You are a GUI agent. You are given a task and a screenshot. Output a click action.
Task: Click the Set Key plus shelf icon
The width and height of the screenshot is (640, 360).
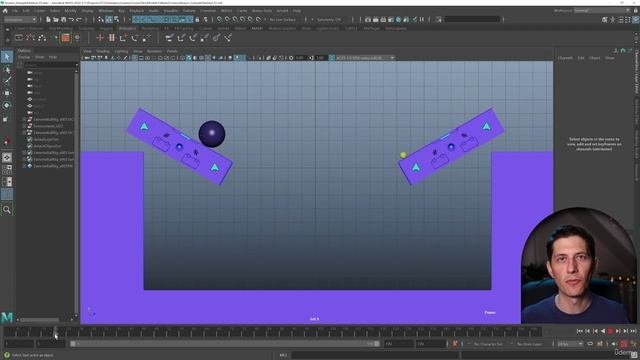[x=100, y=38]
